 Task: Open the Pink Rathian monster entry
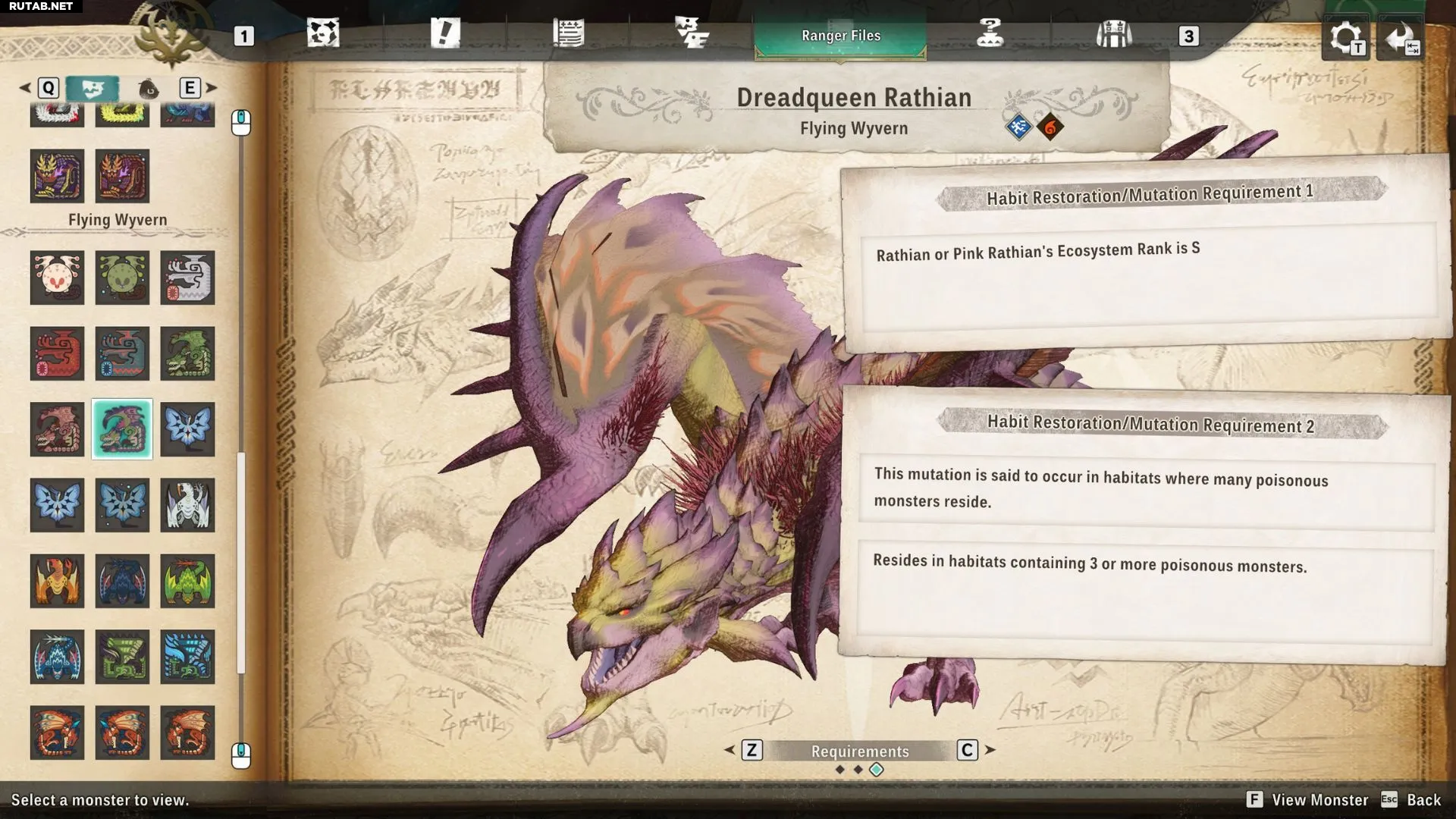(x=57, y=429)
